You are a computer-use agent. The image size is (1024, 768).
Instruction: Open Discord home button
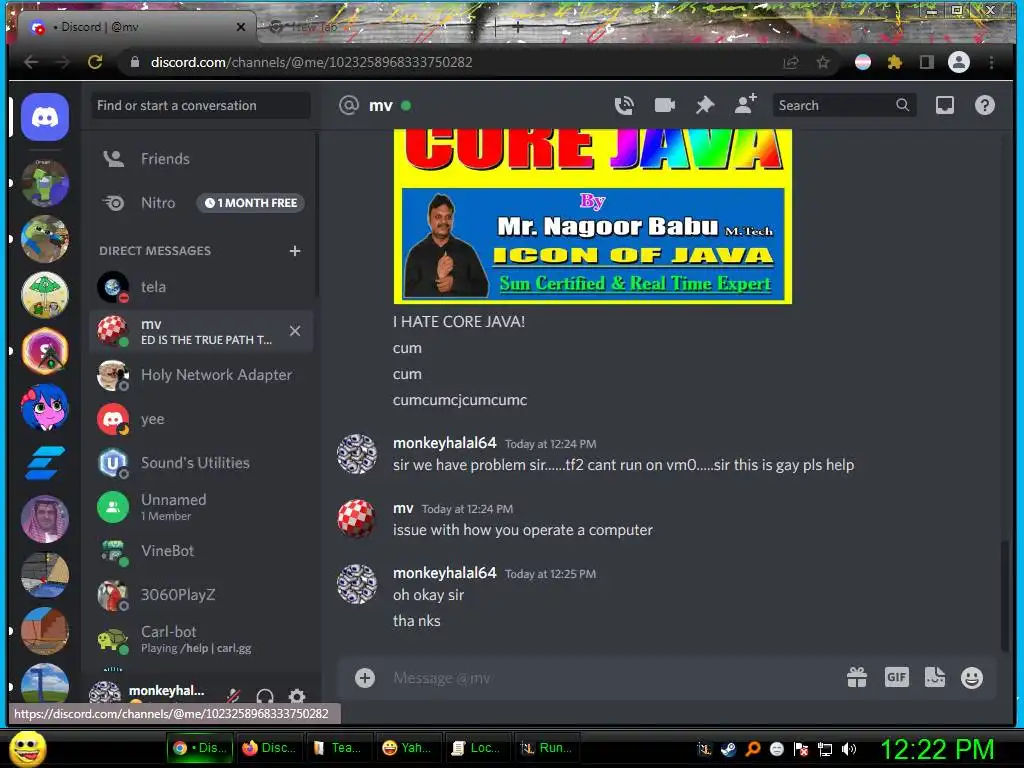coord(44,118)
